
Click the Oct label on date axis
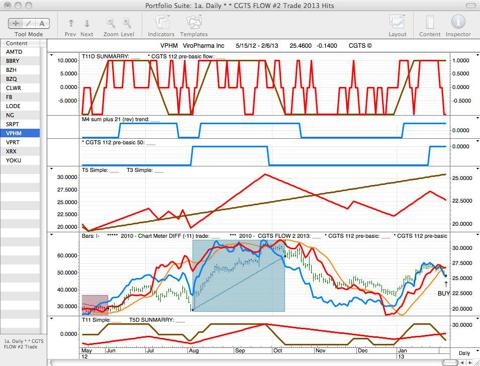278,351
